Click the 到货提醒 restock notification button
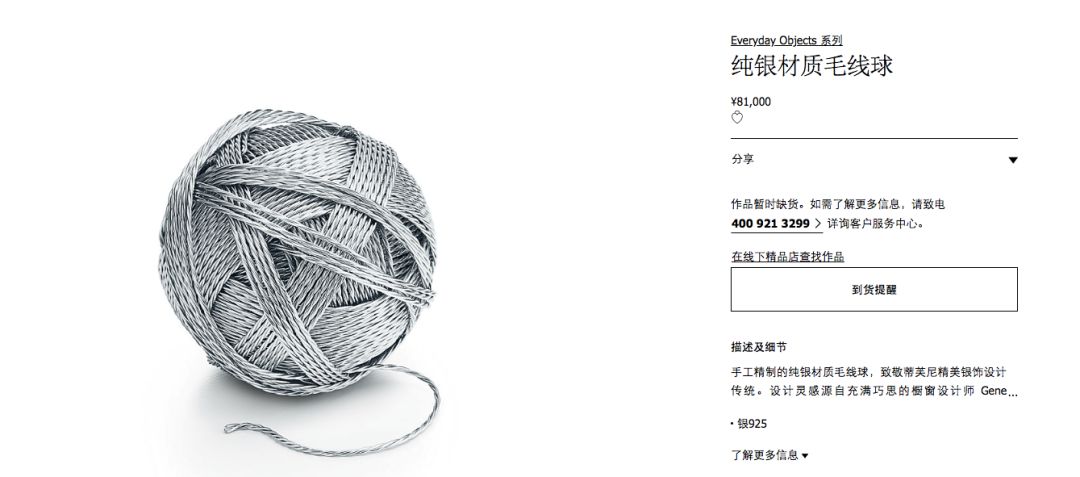 tap(874, 290)
